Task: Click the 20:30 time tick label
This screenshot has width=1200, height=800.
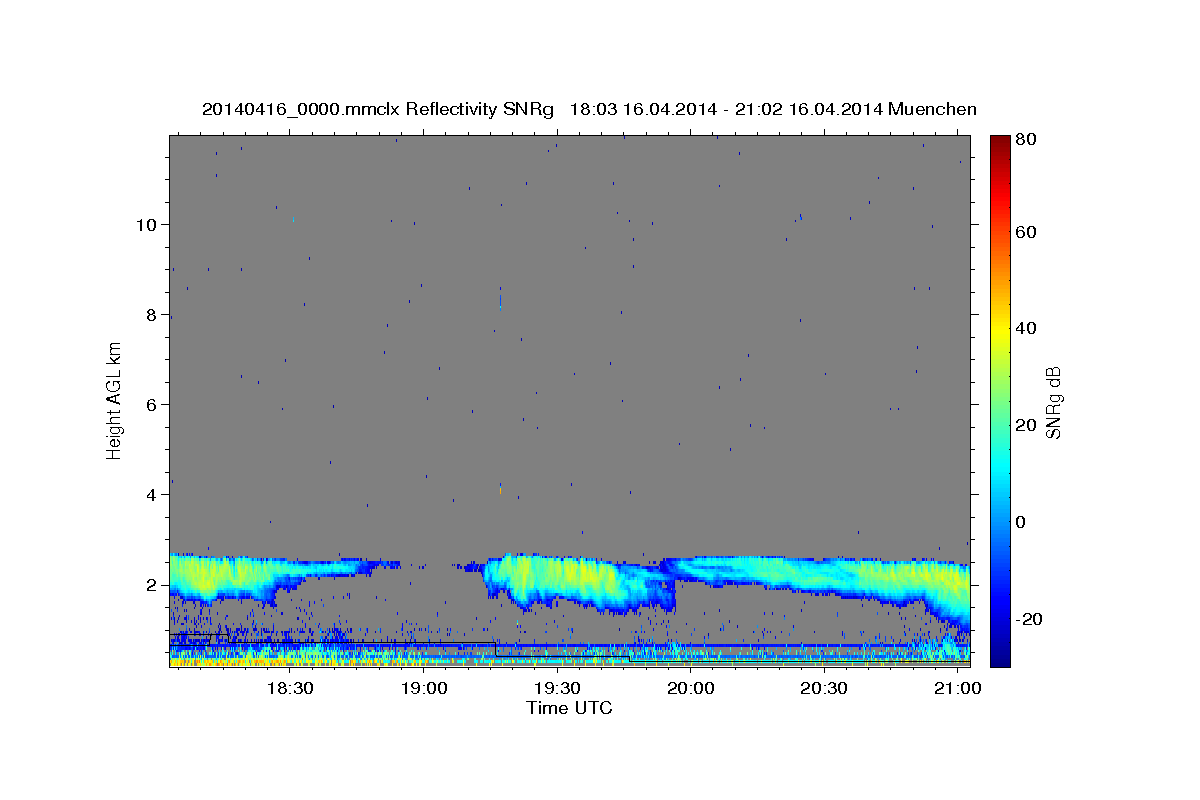Action: (x=824, y=689)
